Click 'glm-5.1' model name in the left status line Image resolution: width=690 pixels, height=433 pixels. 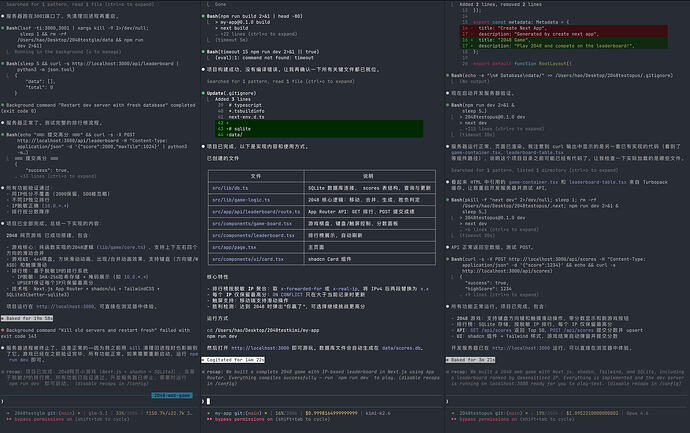pos(98,413)
